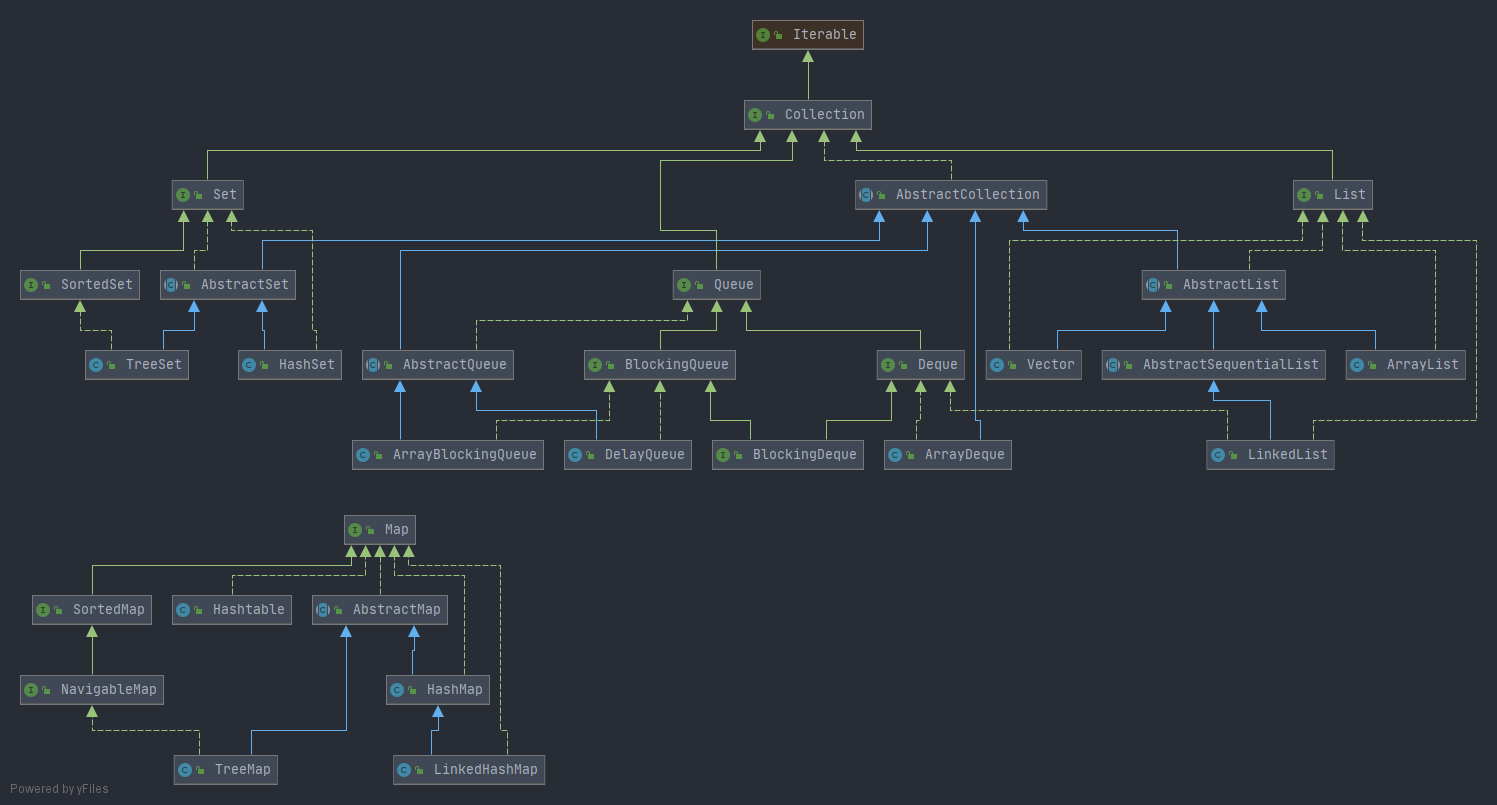This screenshot has height=805, width=1497.
Task: Click the DelayQueue class node
Action: tap(628, 455)
